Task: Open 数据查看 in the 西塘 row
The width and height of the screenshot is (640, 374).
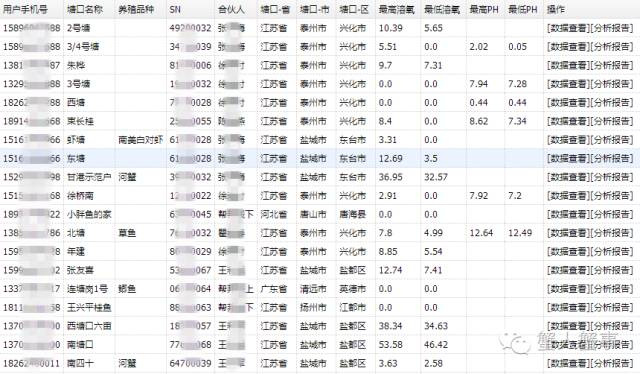Action: [569, 103]
